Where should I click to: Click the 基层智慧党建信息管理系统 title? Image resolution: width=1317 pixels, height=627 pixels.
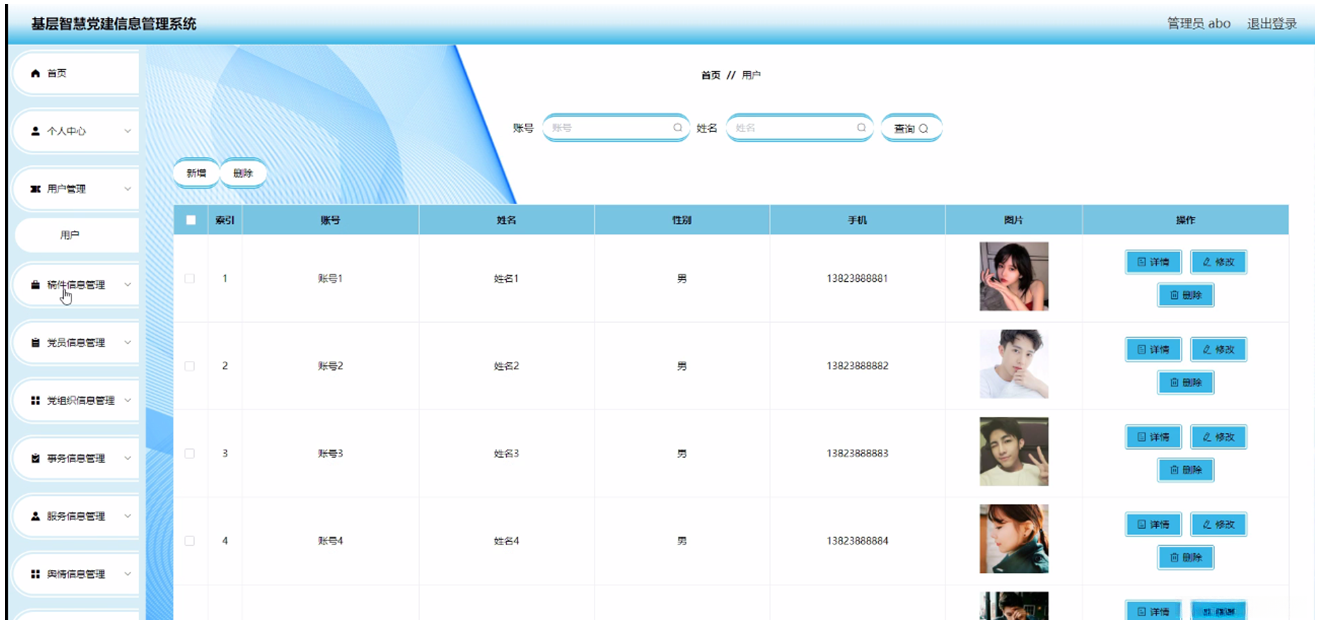[114, 24]
